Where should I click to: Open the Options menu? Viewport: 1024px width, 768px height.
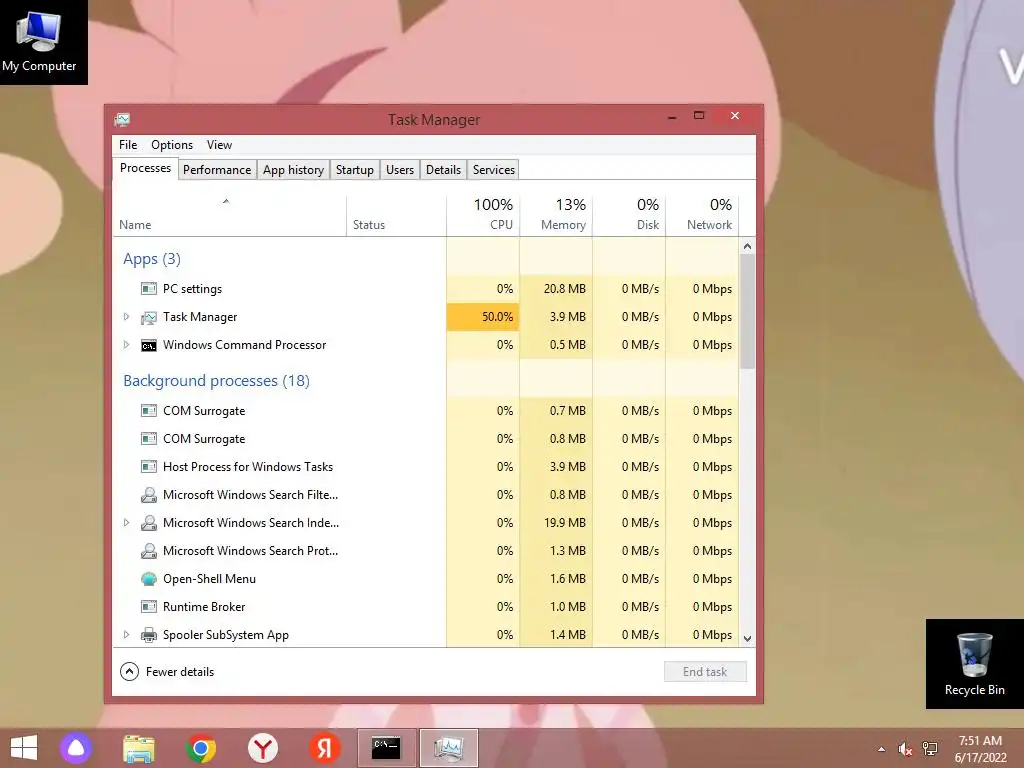pyautogui.click(x=172, y=145)
